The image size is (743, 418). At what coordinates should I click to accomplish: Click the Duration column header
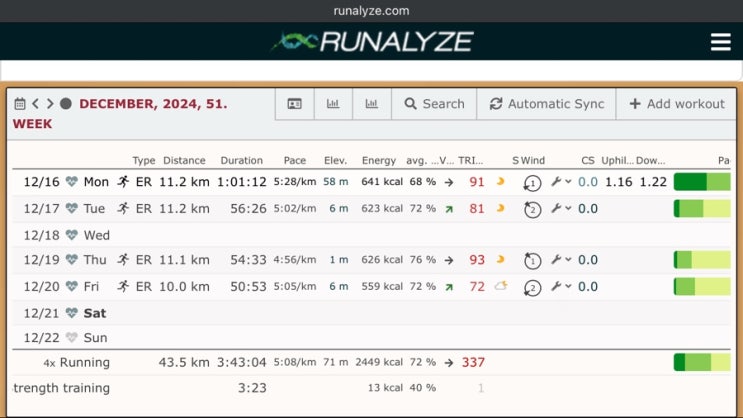(241, 160)
